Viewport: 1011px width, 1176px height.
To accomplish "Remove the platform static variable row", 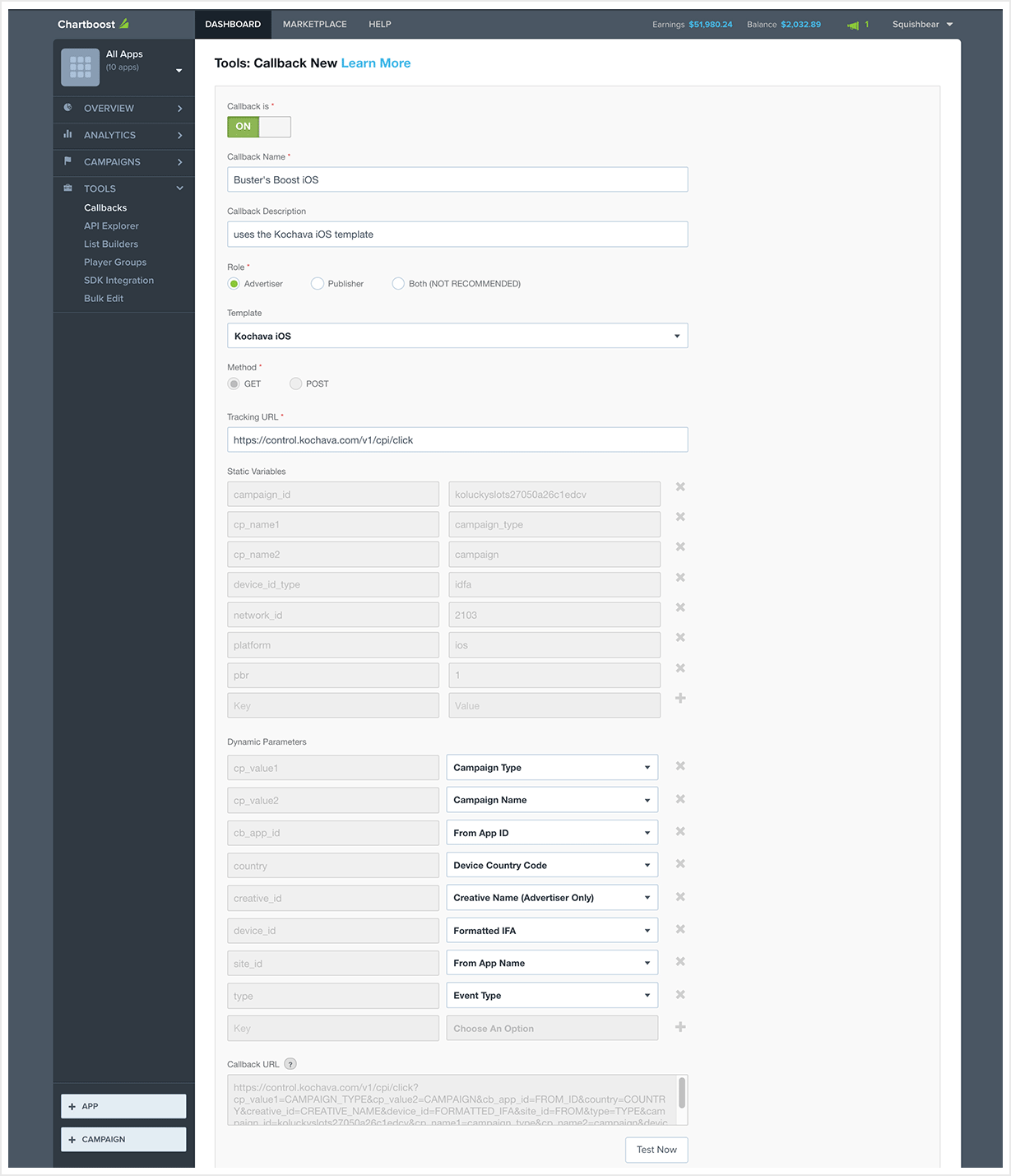I will (x=680, y=638).
